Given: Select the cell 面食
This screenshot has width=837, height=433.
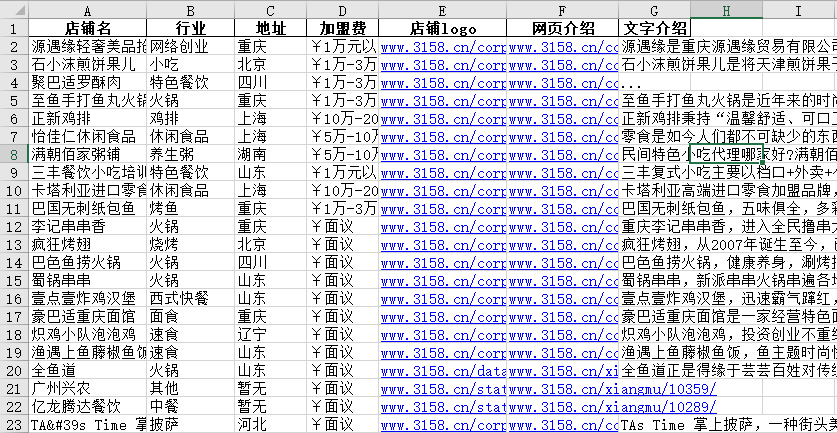Looking at the screenshot, I should [x=191, y=316].
